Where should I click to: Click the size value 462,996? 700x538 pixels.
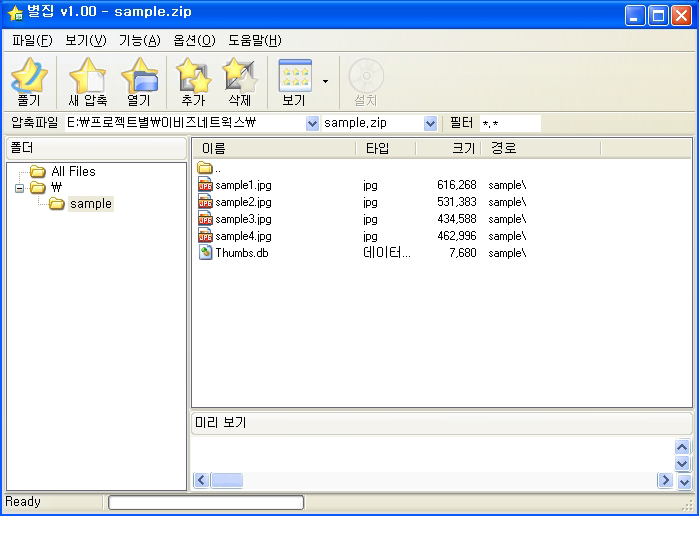click(457, 236)
